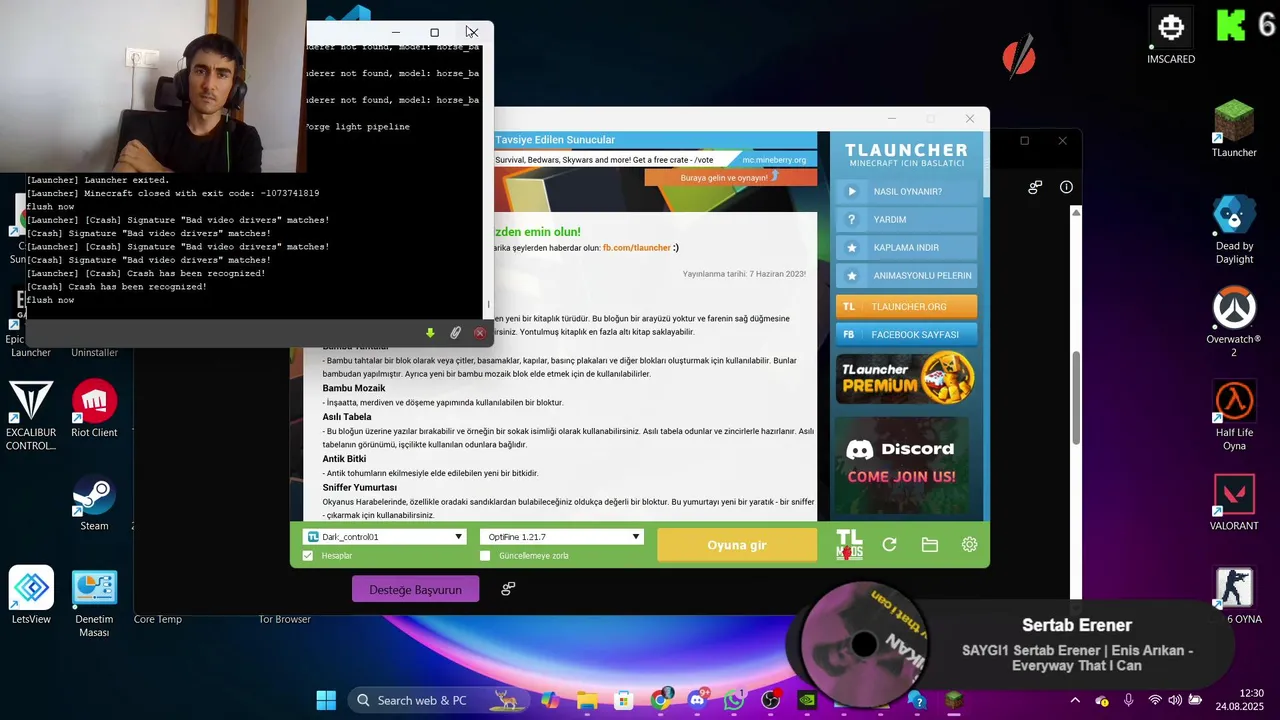The height and width of the screenshot is (720, 1280).
Task: Open Denetim Masası desktop icon
Action: point(94,602)
